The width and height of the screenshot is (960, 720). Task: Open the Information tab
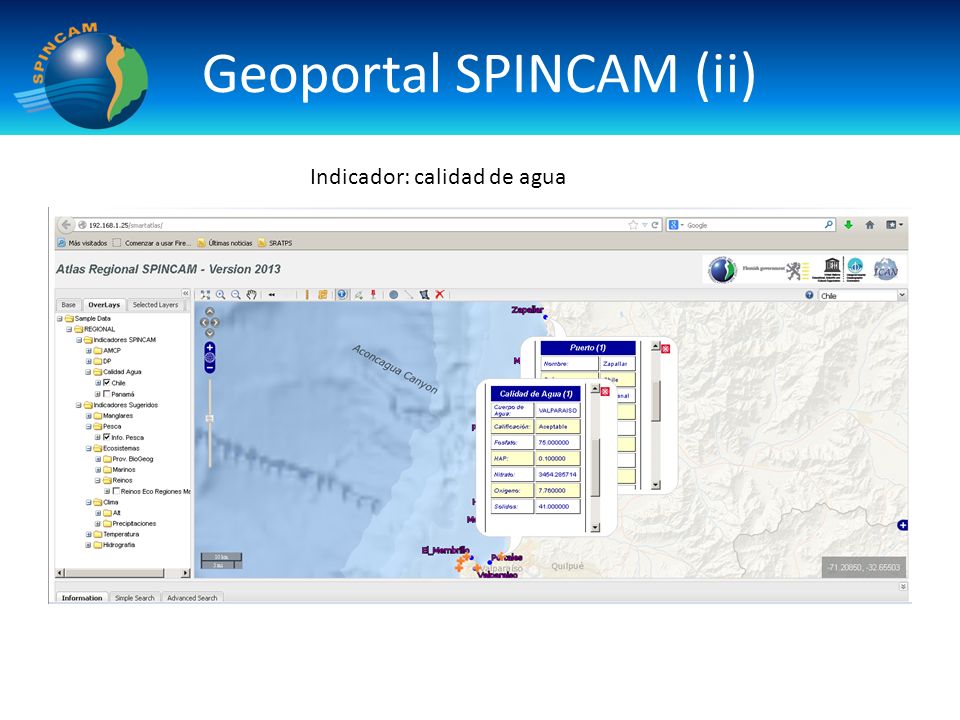82,598
